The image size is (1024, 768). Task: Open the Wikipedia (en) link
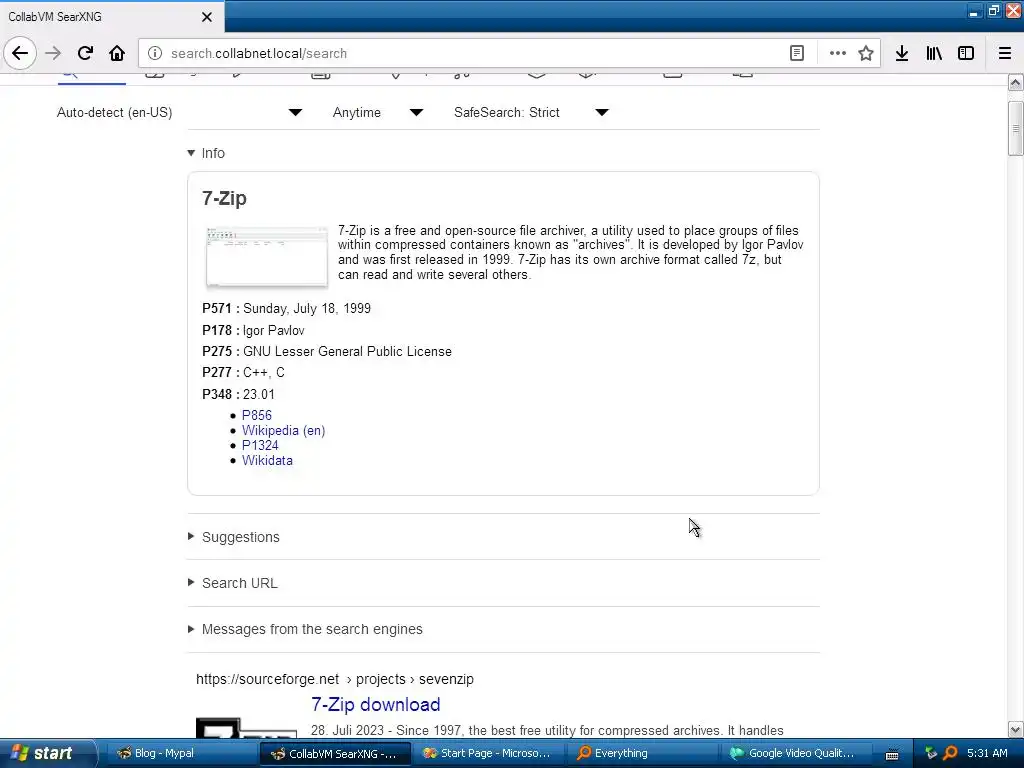(283, 430)
